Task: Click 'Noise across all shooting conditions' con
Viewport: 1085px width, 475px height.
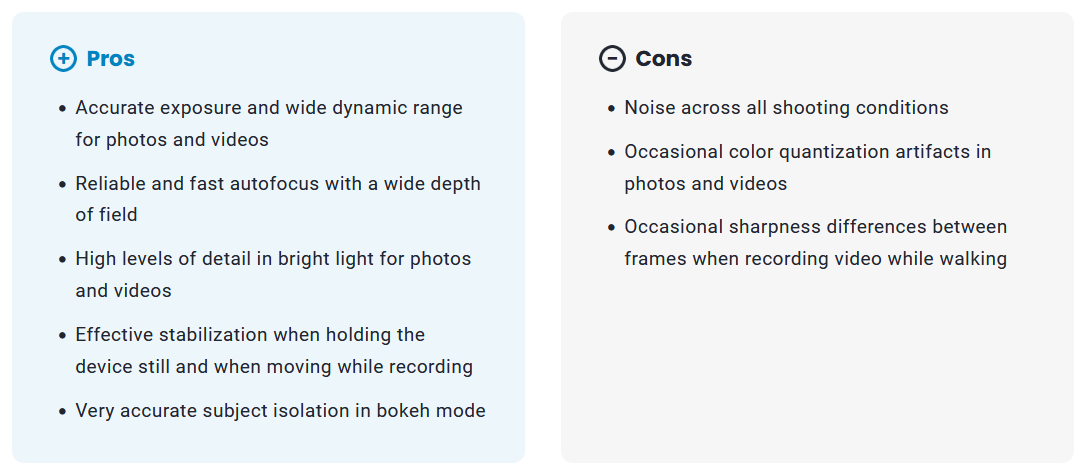Action: [786, 107]
